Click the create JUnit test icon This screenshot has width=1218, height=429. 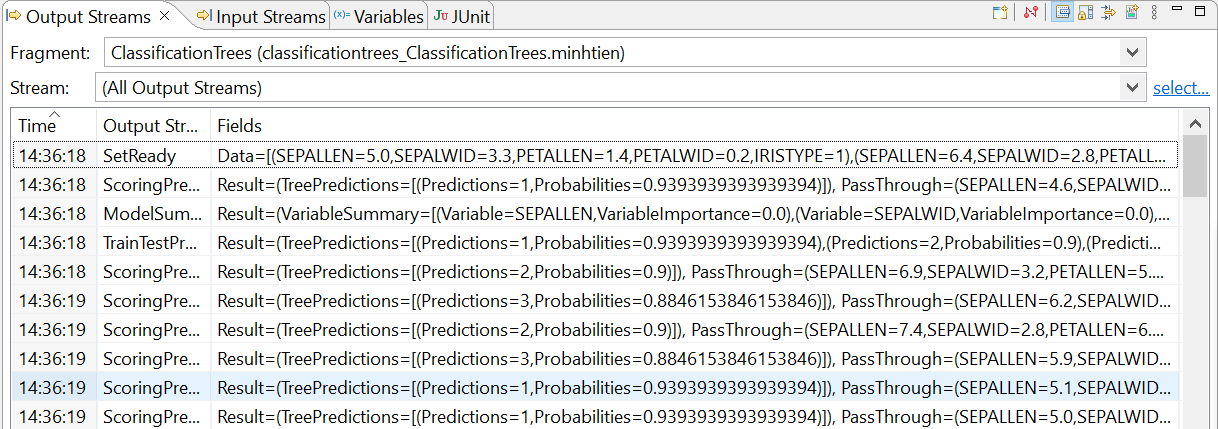1132,13
